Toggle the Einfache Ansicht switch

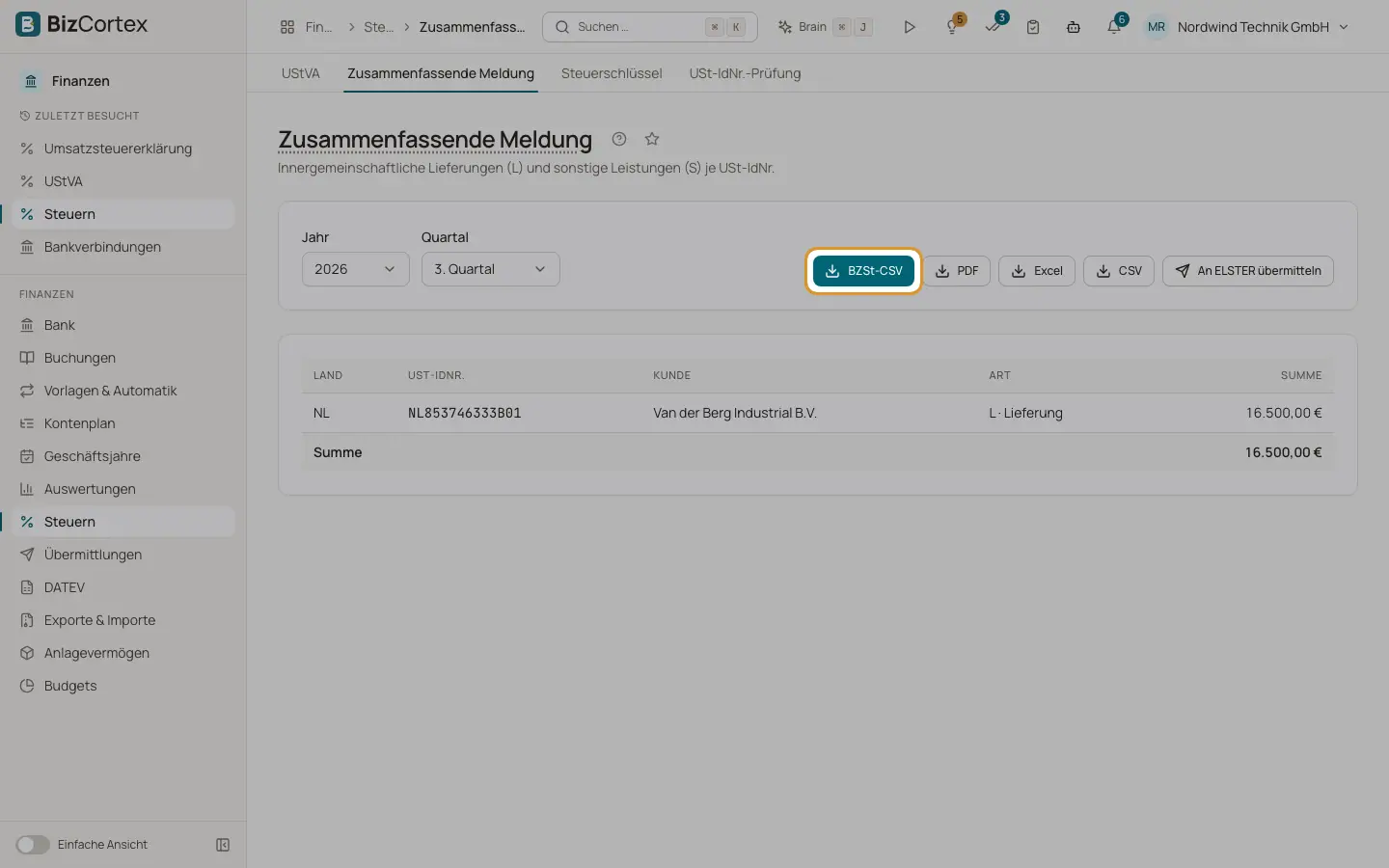click(x=33, y=845)
